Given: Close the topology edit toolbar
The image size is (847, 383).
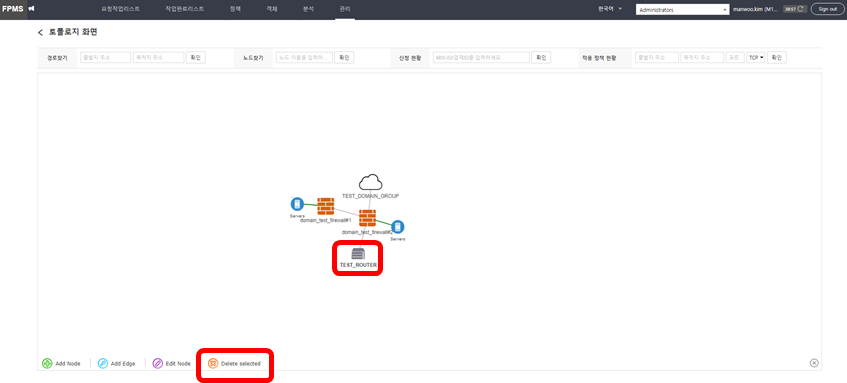Looking at the screenshot, I should pos(814,363).
